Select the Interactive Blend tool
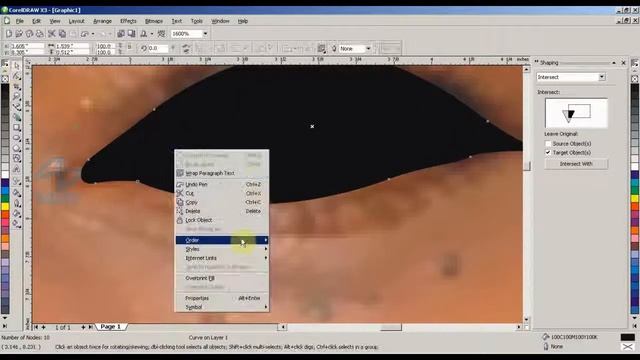640x360 pixels. pos(17,182)
